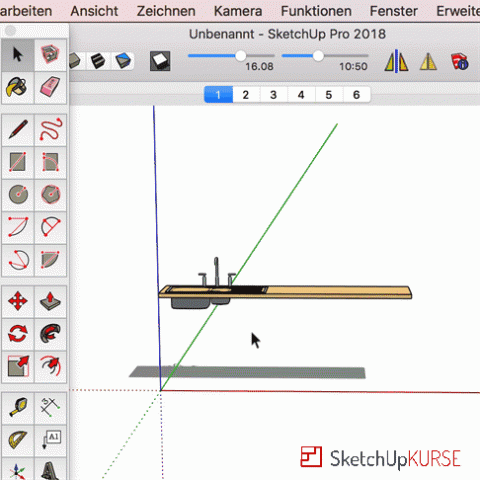Choose the Tape Measure tool
The width and height of the screenshot is (480, 480).
pyautogui.click(x=18, y=407)
